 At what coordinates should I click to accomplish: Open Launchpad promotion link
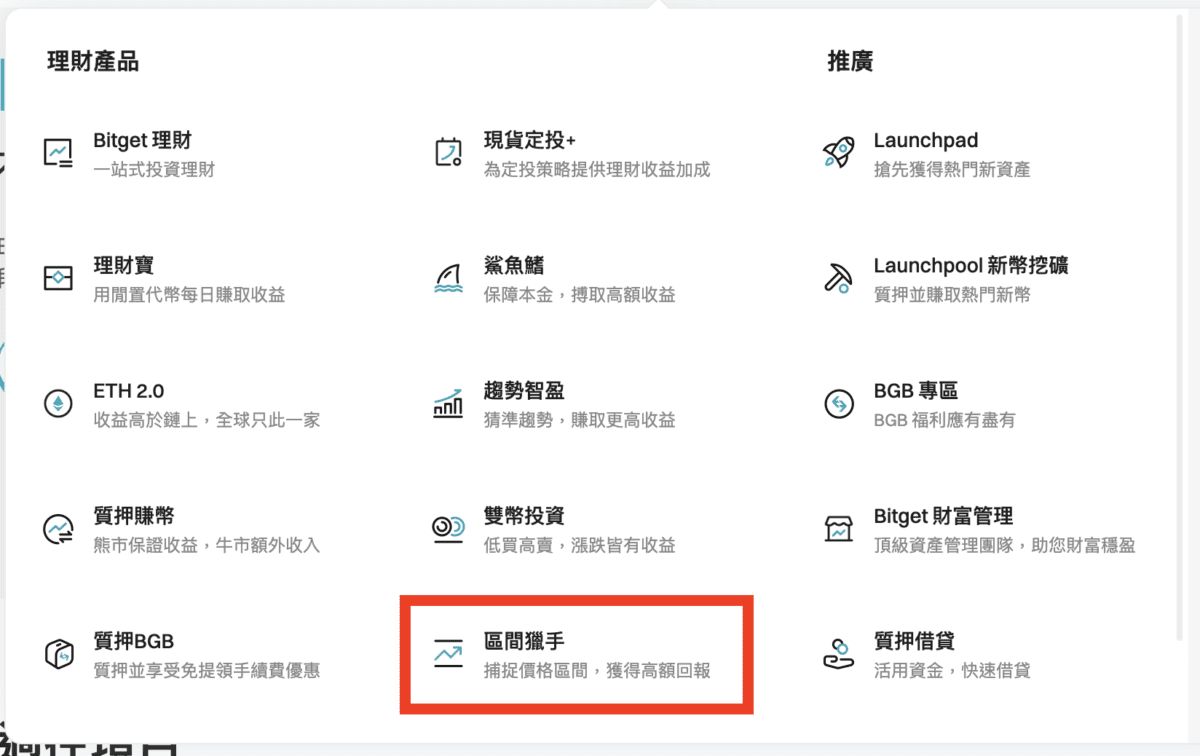[x=926, y=141]
